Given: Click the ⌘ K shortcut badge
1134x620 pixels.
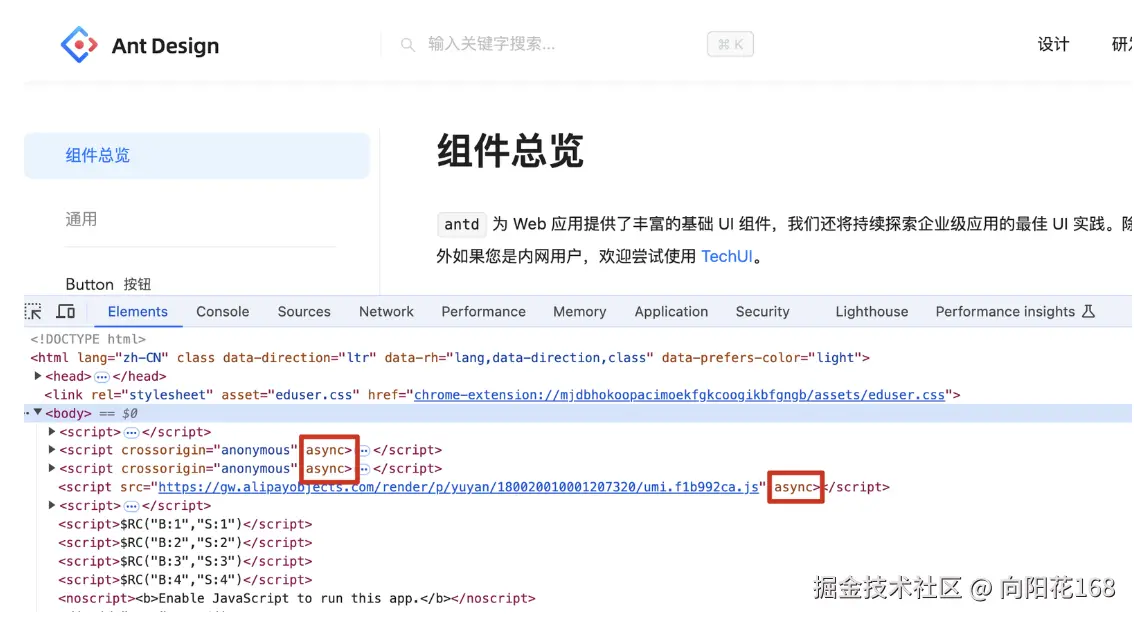Looking at the screenshot, I should pos(730,44).
